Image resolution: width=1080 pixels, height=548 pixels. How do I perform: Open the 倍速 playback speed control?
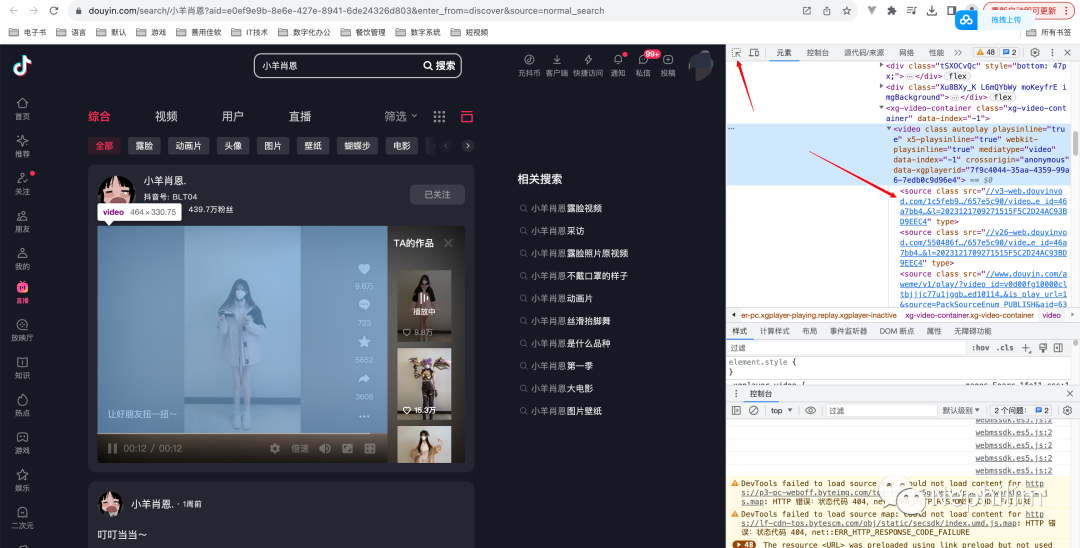pyautogui.click(x=300, y=448)
